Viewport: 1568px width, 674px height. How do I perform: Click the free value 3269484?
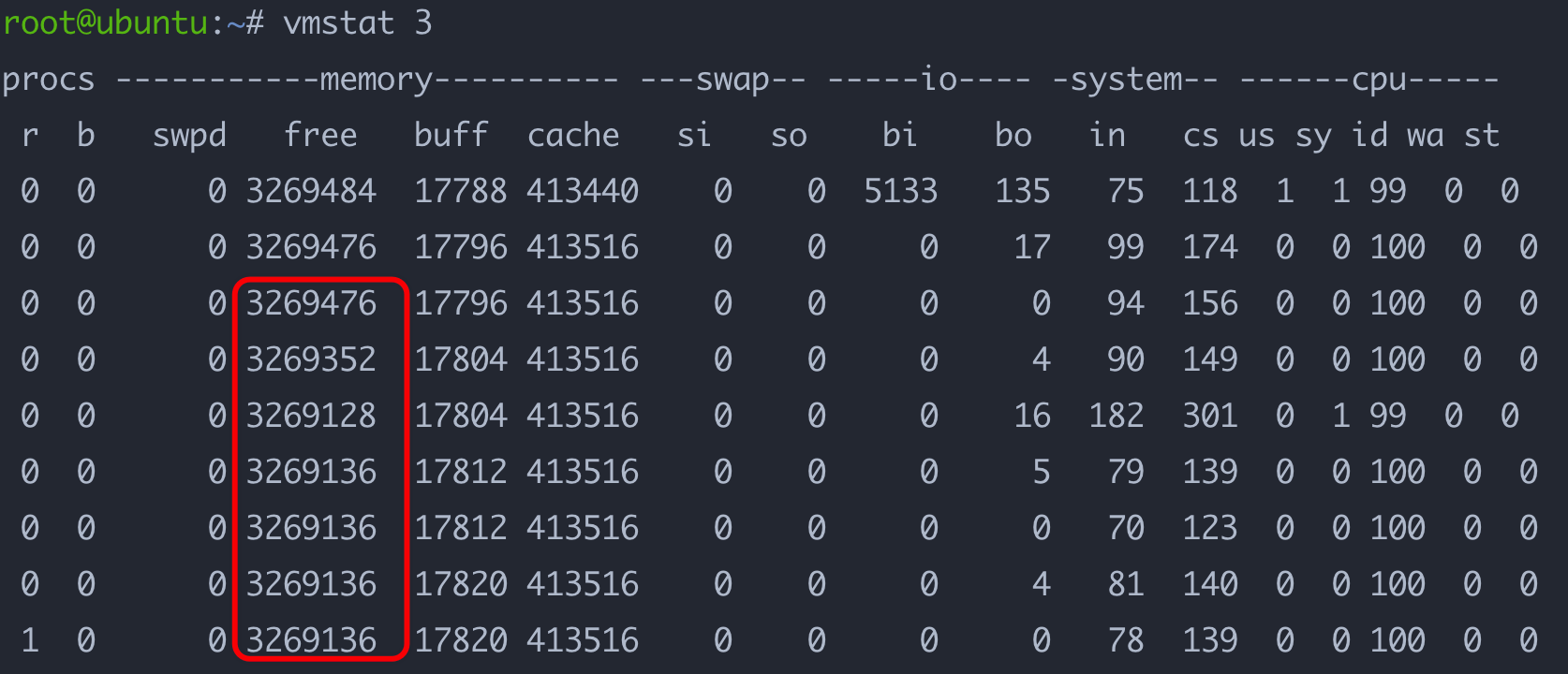(311, 192)
